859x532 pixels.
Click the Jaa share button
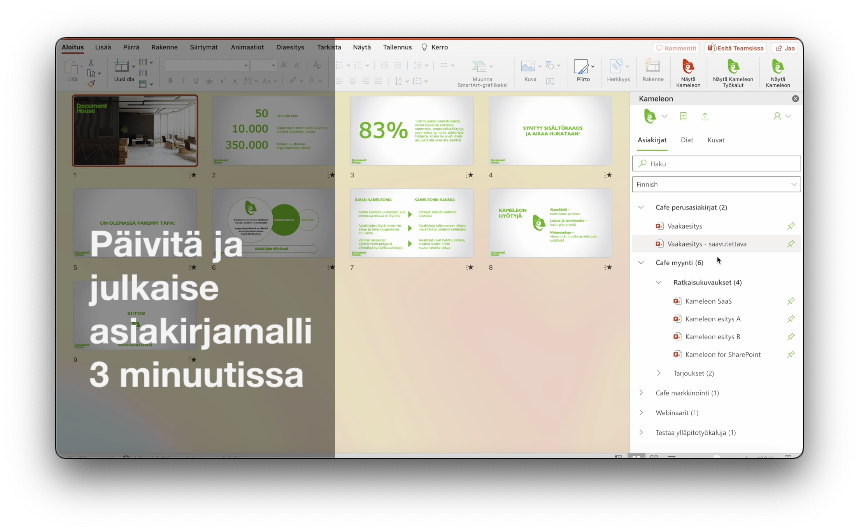pos(785,48)
